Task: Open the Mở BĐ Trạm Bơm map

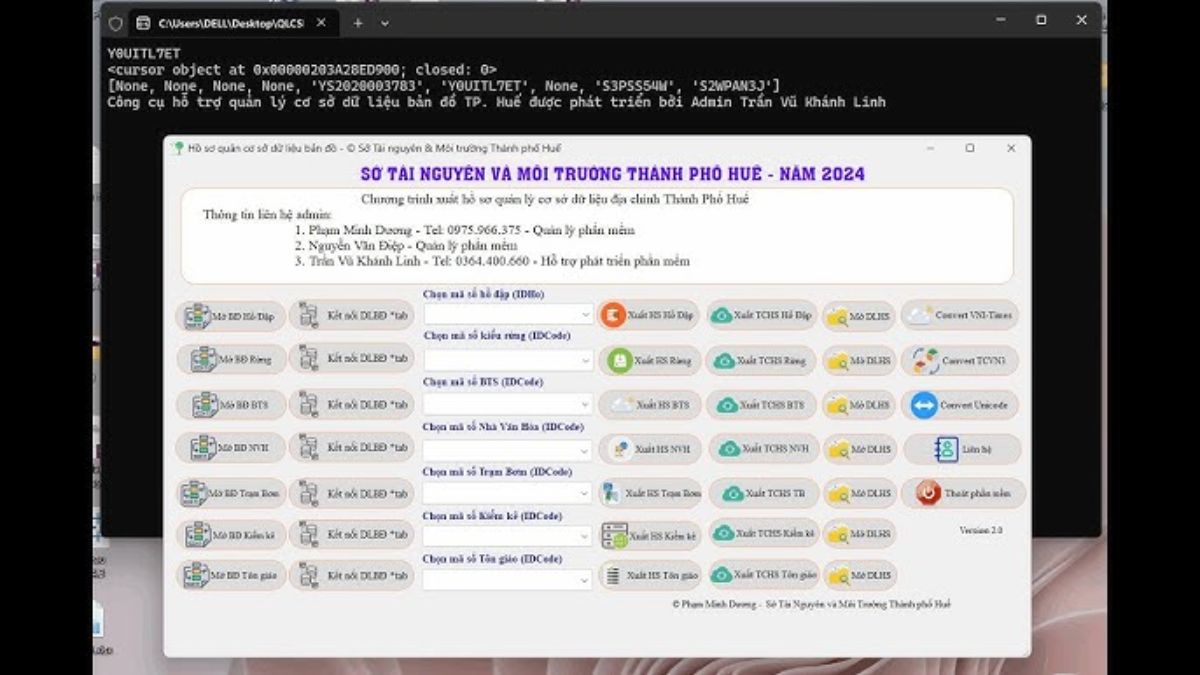Action: pos(230,493)
